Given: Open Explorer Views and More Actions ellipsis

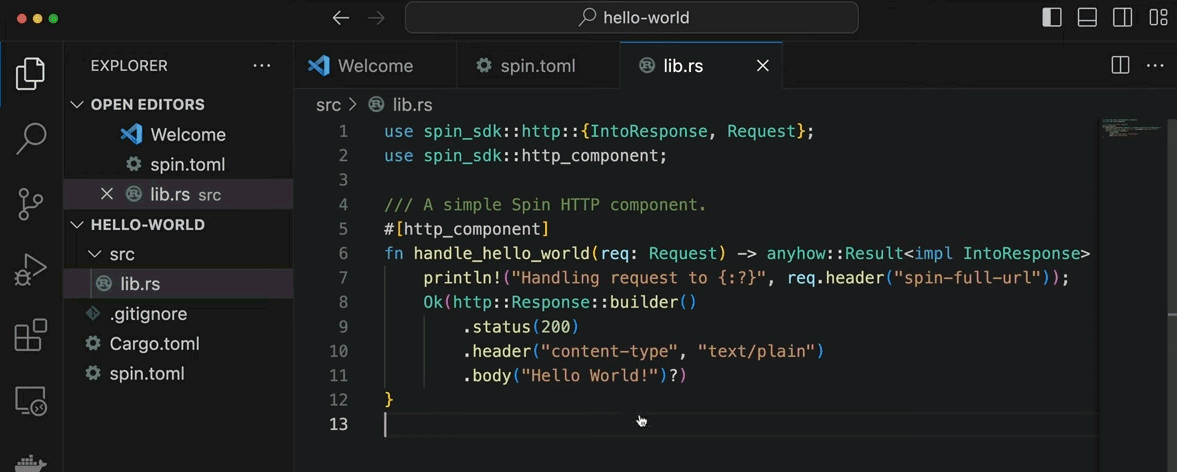Looking at the screenshot, I should (x=262, y=66).
